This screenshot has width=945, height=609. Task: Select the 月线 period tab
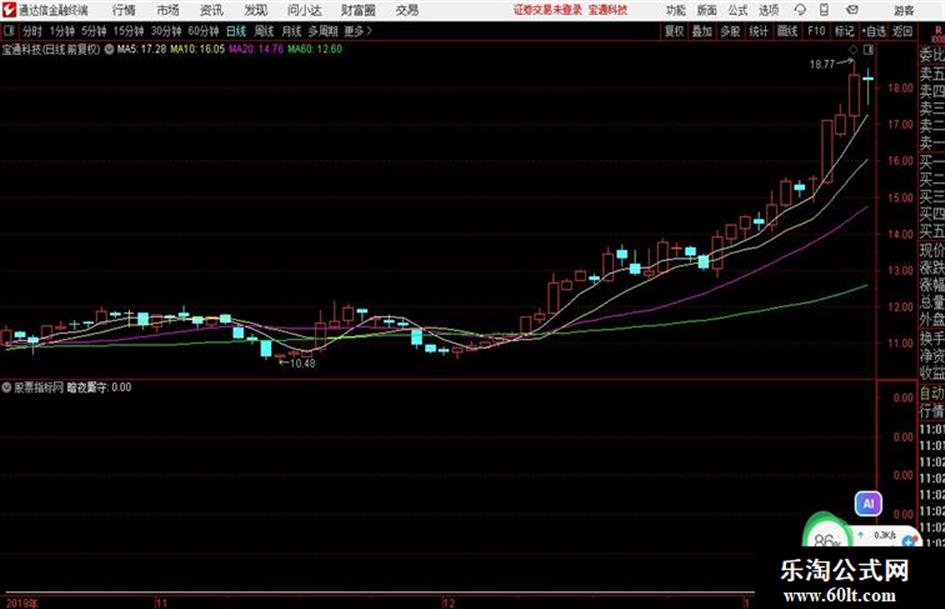tap(292, 31)
